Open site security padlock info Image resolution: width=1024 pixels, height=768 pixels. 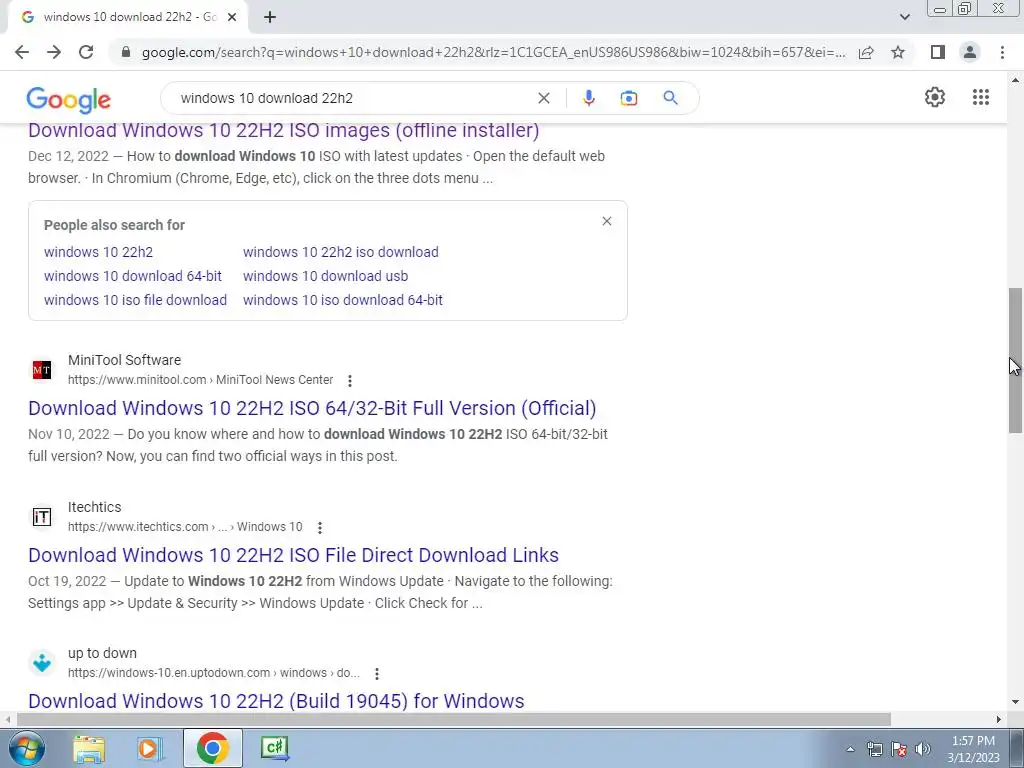(126, 52)
